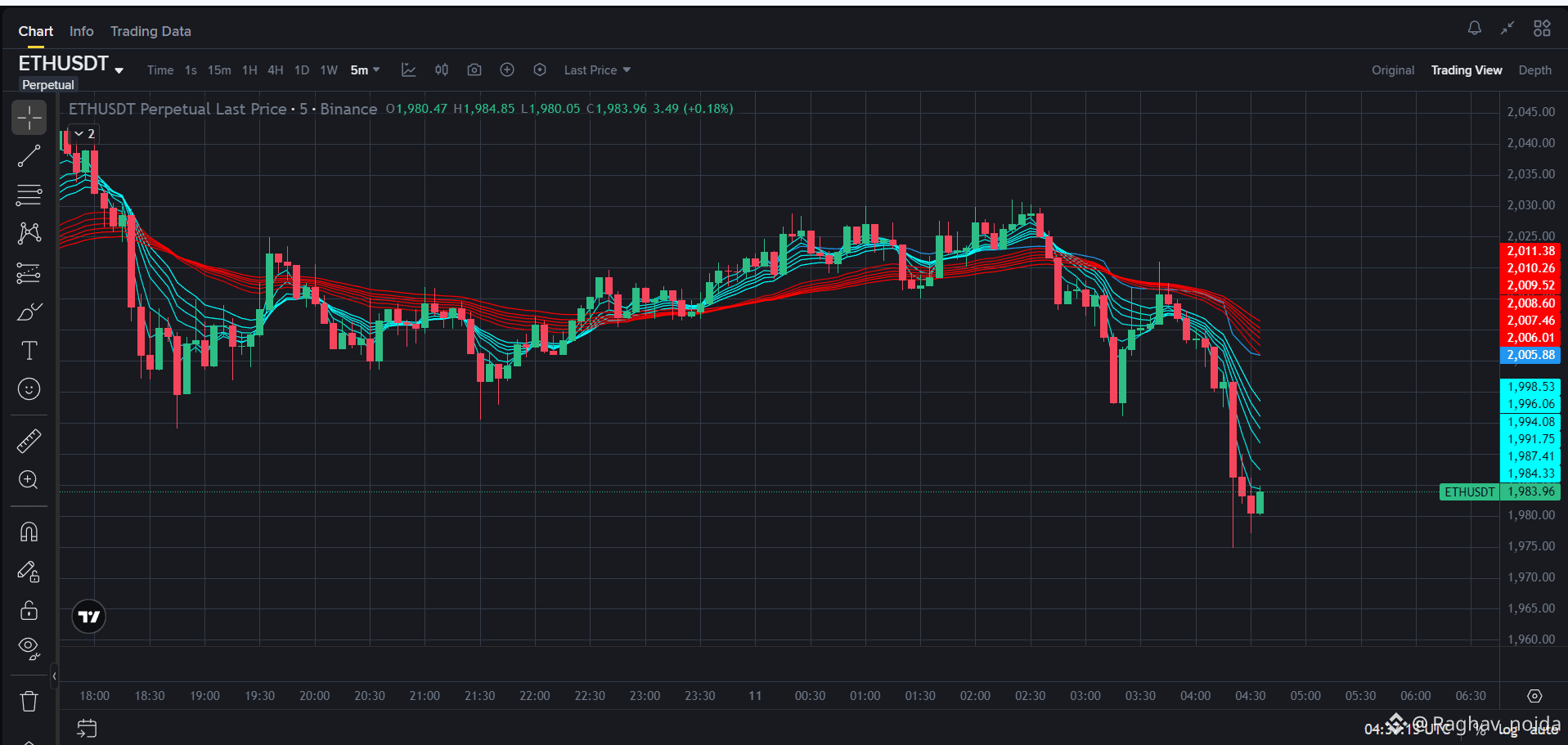Screen dimensions: 1568x745
Task: Set interval to 1H
Action: (249, 70)
